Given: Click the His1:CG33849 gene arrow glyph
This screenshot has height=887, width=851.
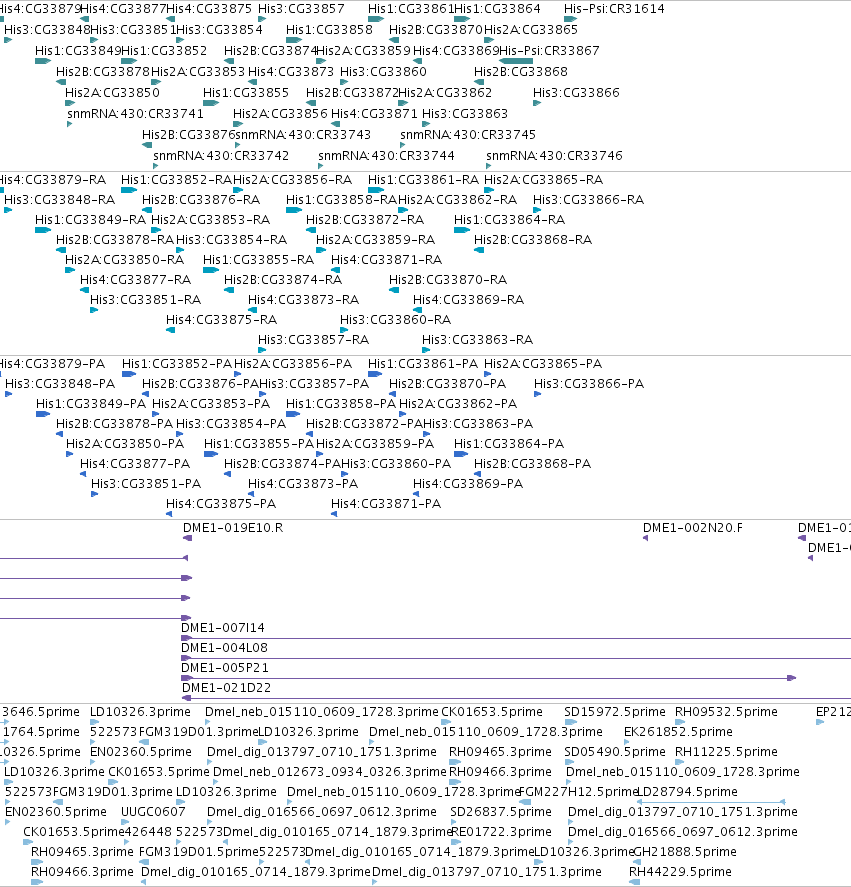Looking at the screenshot, I should pyautogui.click(x=43, y=61).
